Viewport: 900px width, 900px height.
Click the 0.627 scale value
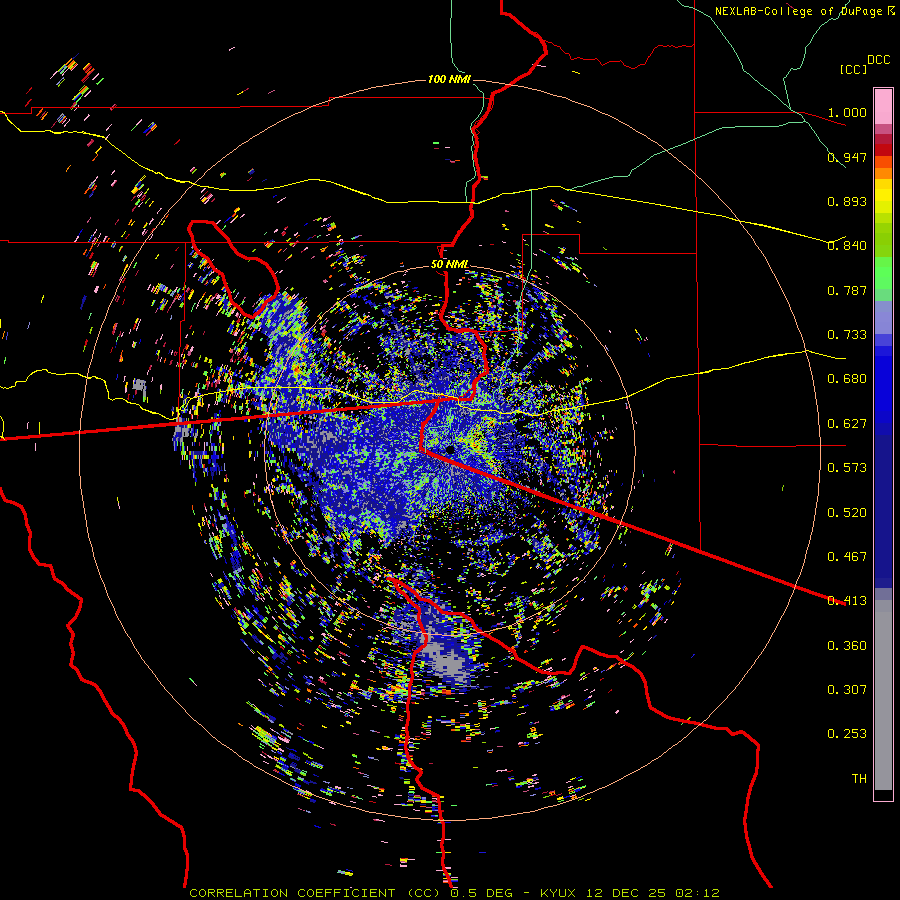(847, 424)
